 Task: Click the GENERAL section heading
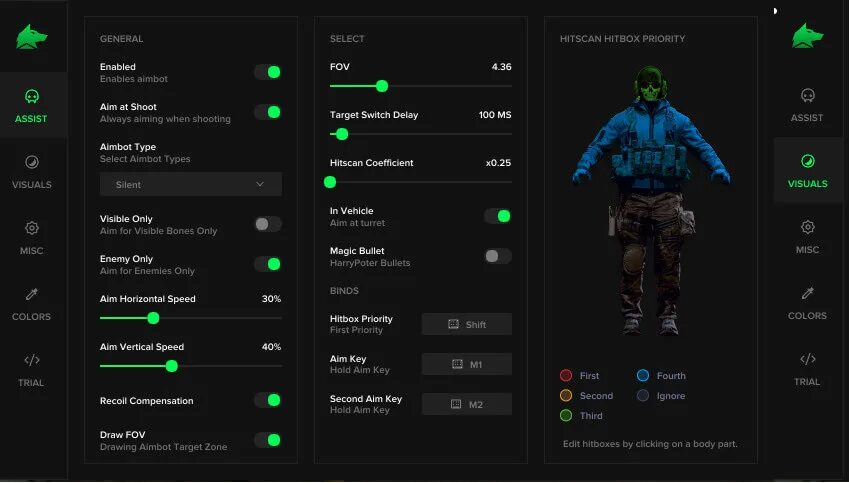(121, 39)
